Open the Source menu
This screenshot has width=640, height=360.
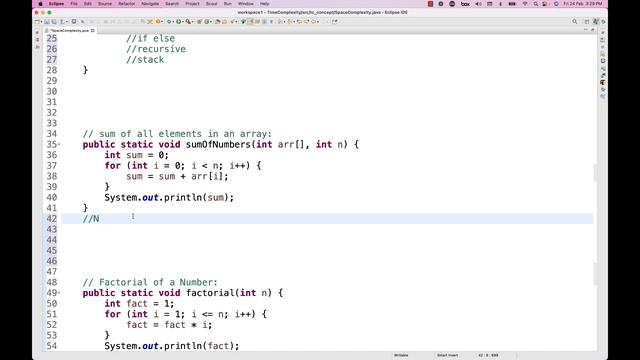(105, 4)
